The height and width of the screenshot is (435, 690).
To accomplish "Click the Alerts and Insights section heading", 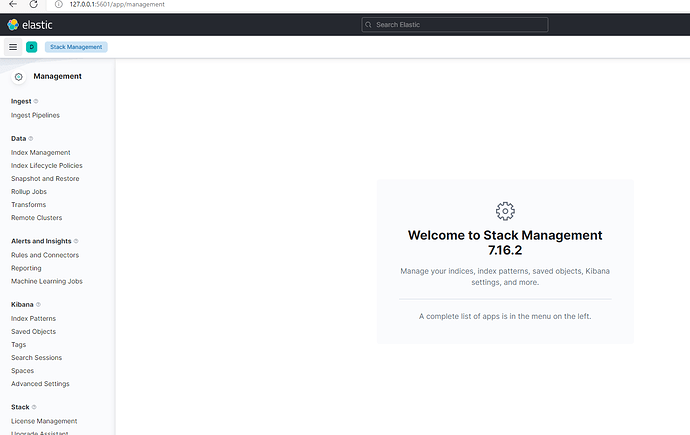I will tap(41, 241).
